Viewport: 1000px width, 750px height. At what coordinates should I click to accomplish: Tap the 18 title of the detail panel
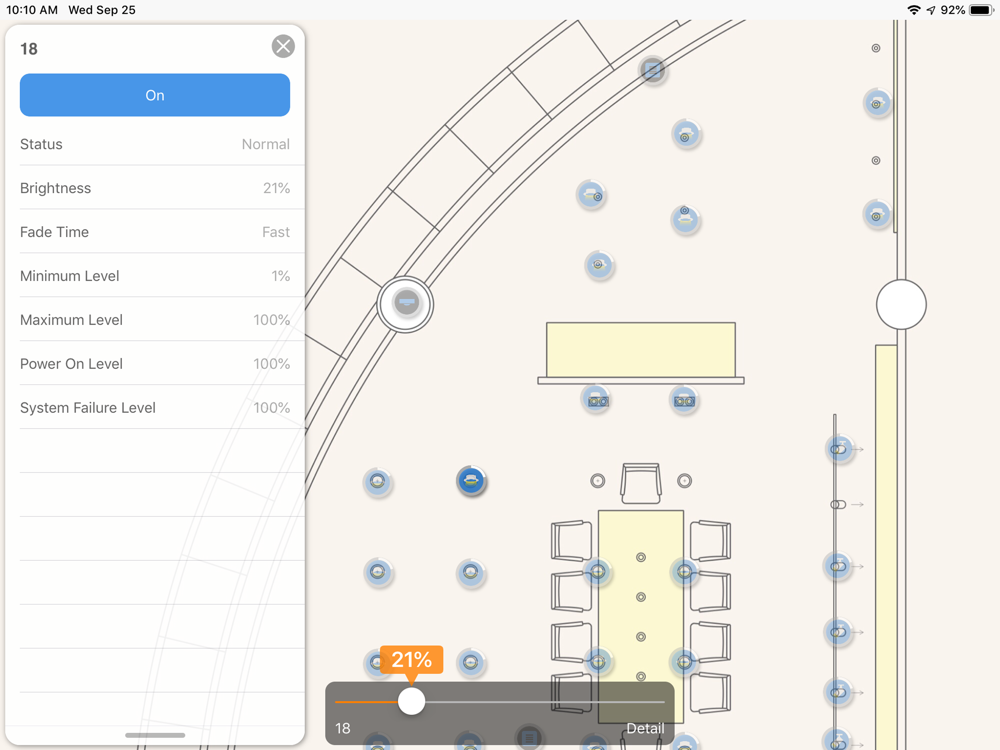pos(29,49)
